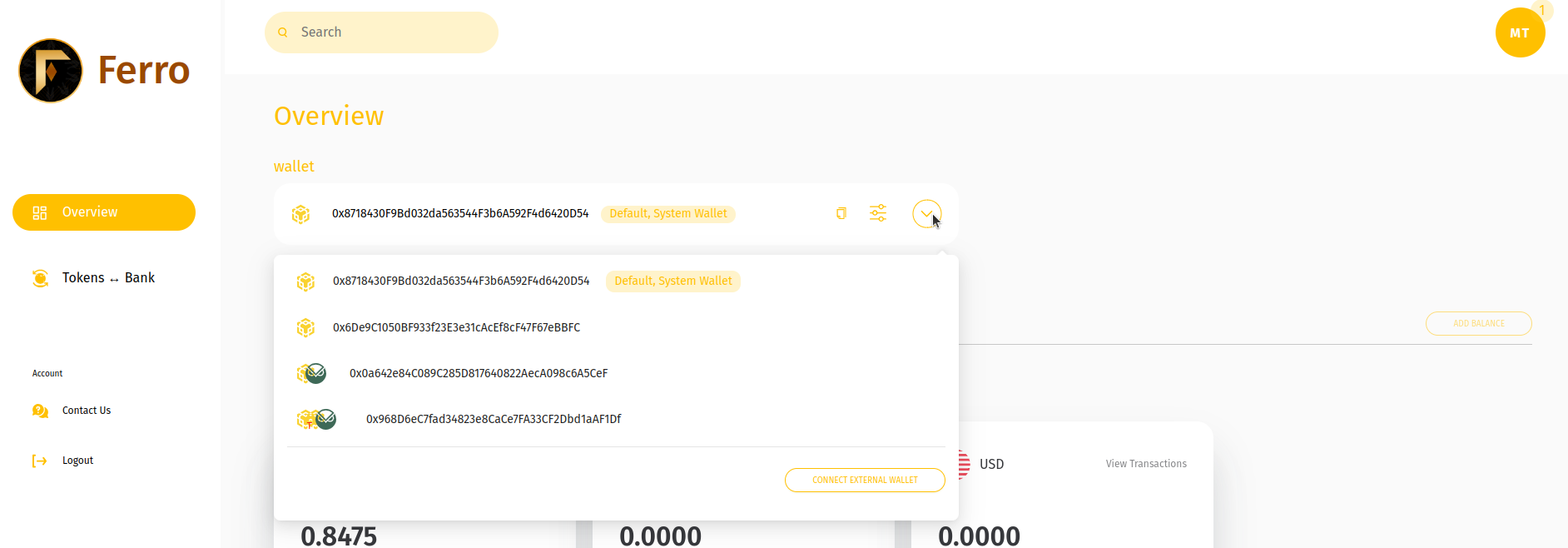Image resolution: width=1568 pixels, height=548 pixels.
Task: Open the MT user avatar menu
Action: tap(1520, 32)
